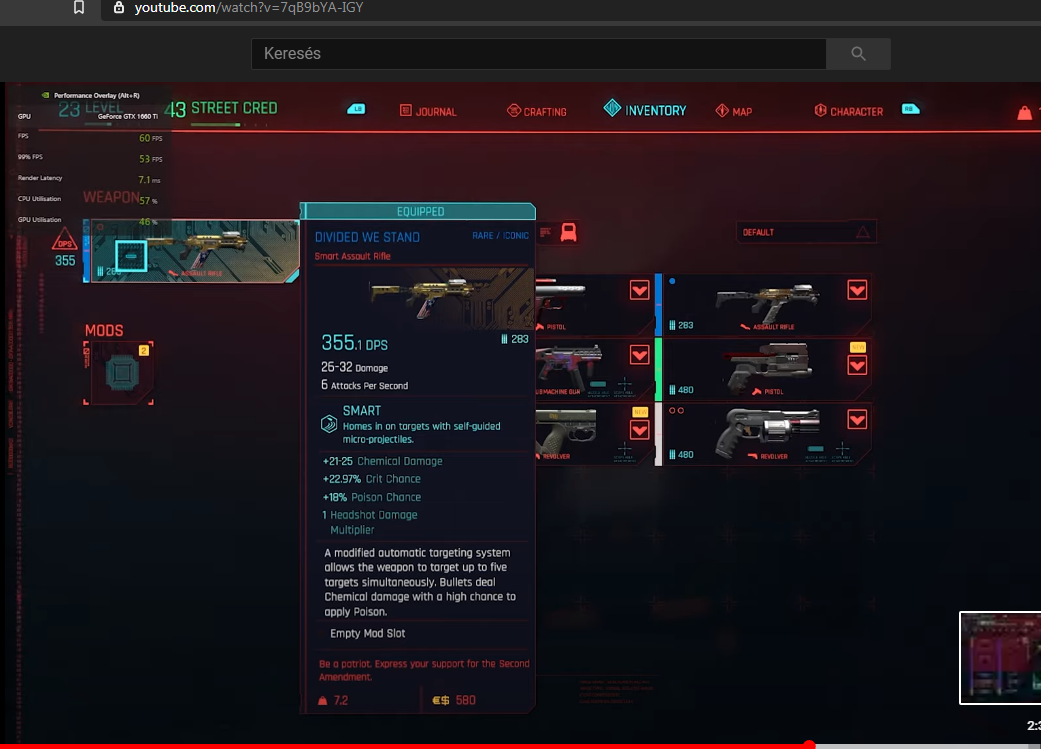Screen dimensions: 1041x749
Task: Expand arrow on left-column Revolver card
Action: (639, 430)
